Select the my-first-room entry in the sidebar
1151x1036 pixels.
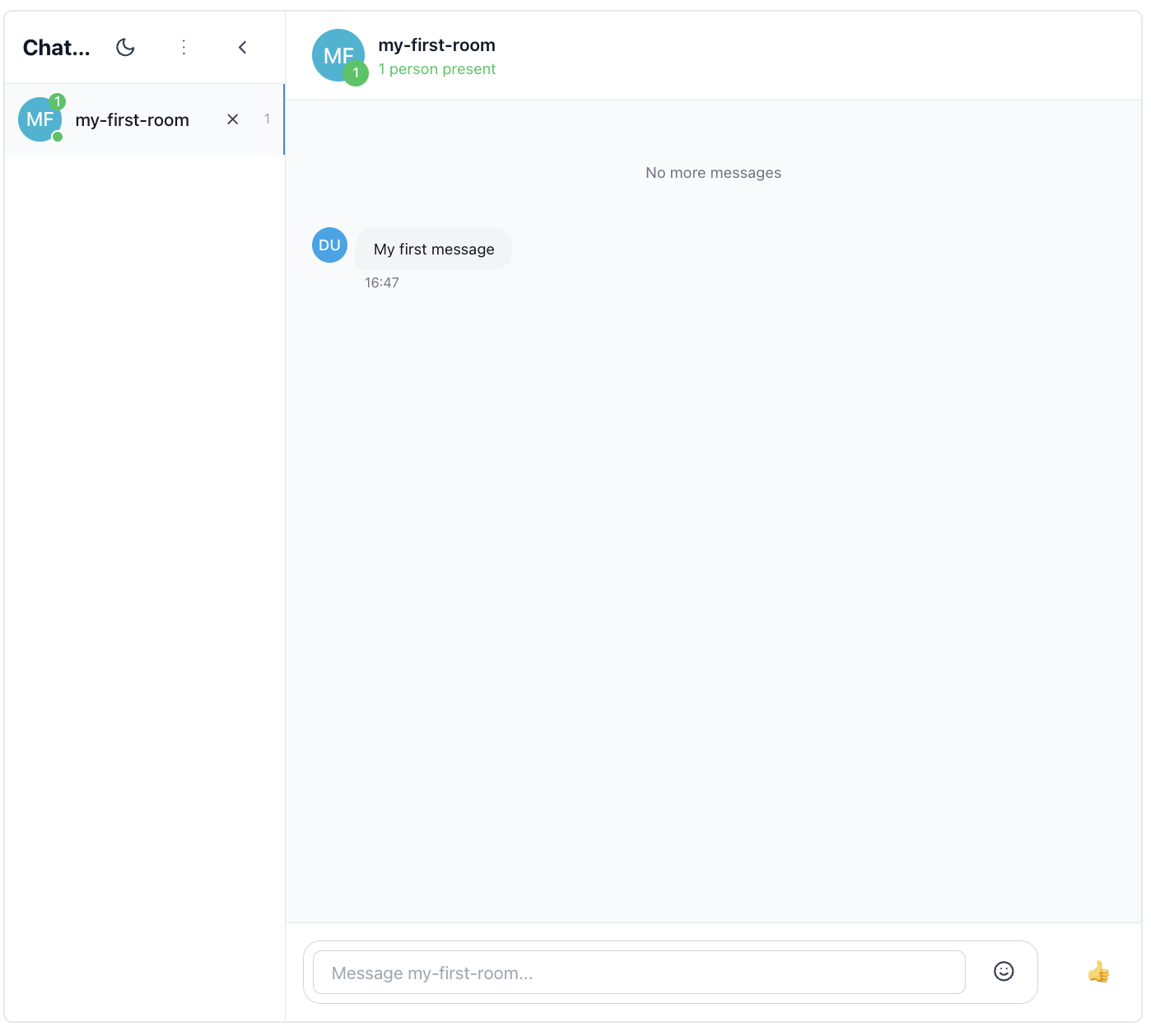tap(132, 119)
